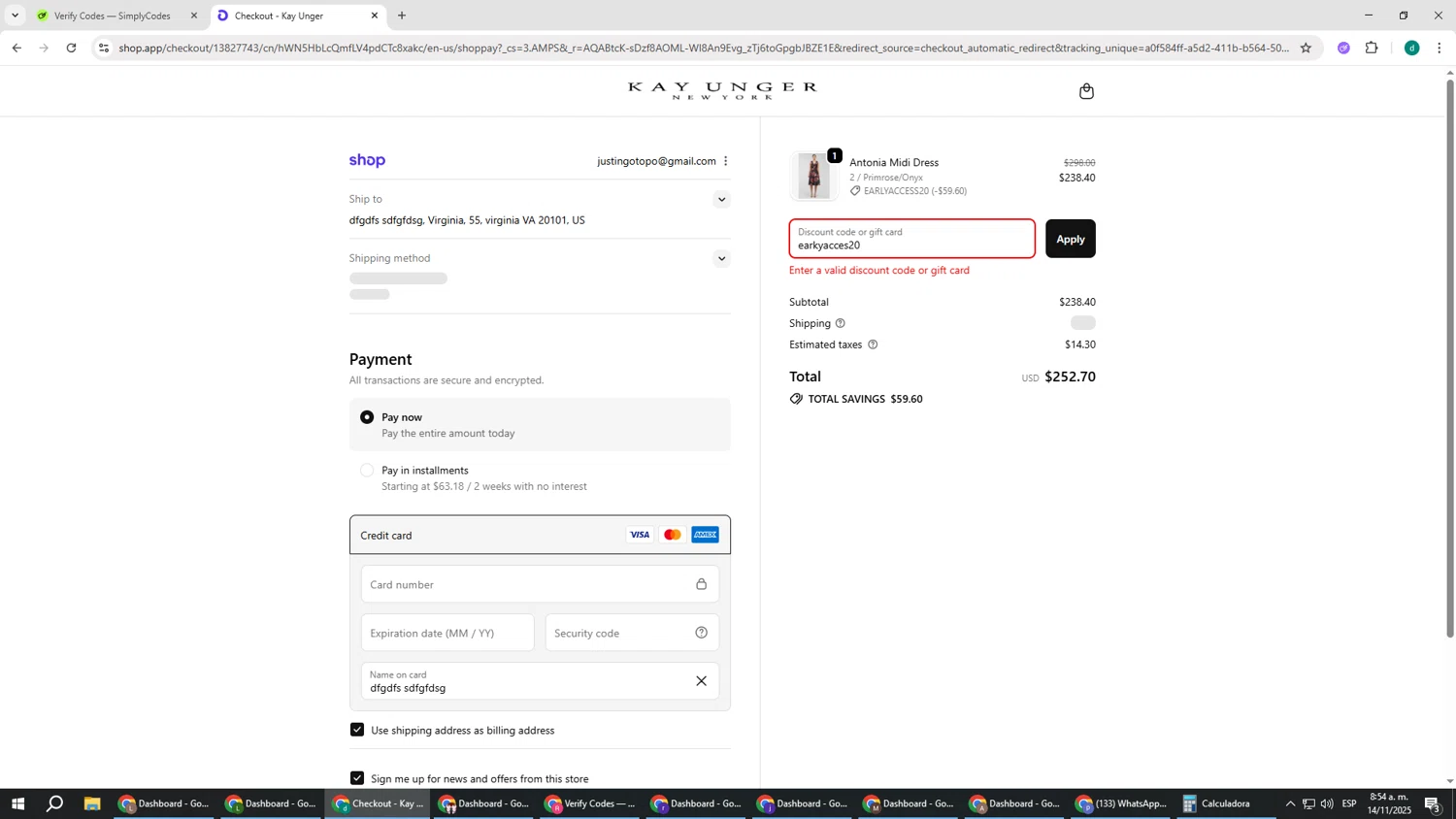The height and width of the screenshot is (819, 1456).
Task: Click the ESP language indicator
Action: [x=1349, y=803]
